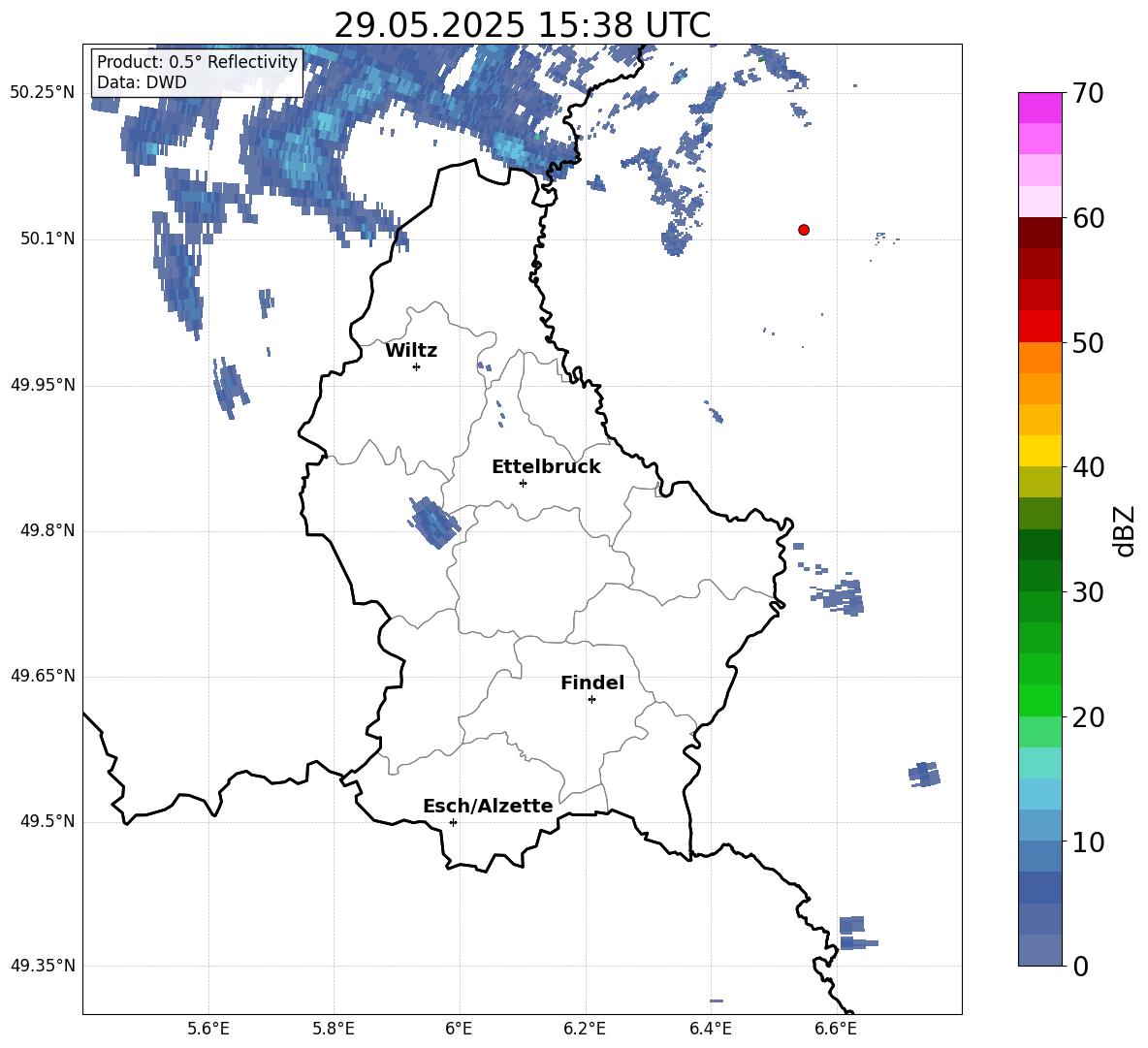Click the 6.2°E longitude label
This screenshot has width=1148, height=1048.
tap(585, 1029)
